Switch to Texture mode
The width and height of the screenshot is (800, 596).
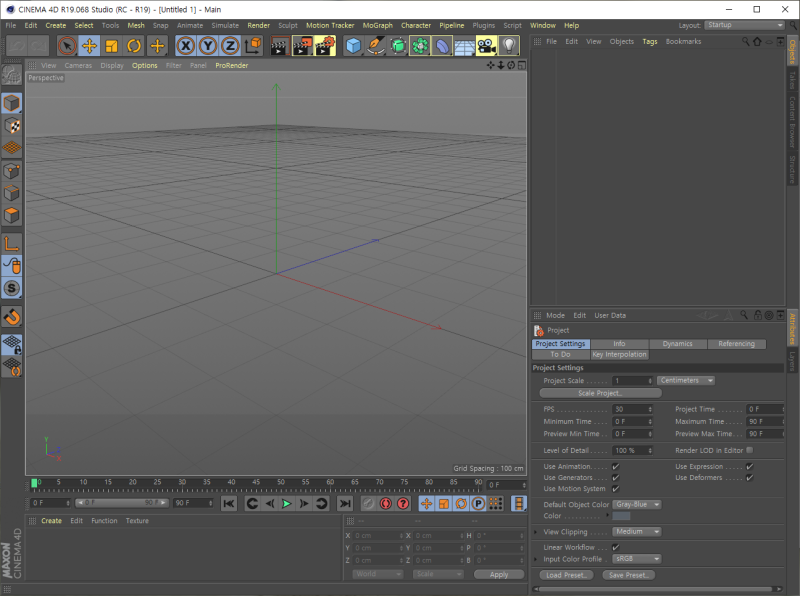pyautogui.click(x=11, y=126)
